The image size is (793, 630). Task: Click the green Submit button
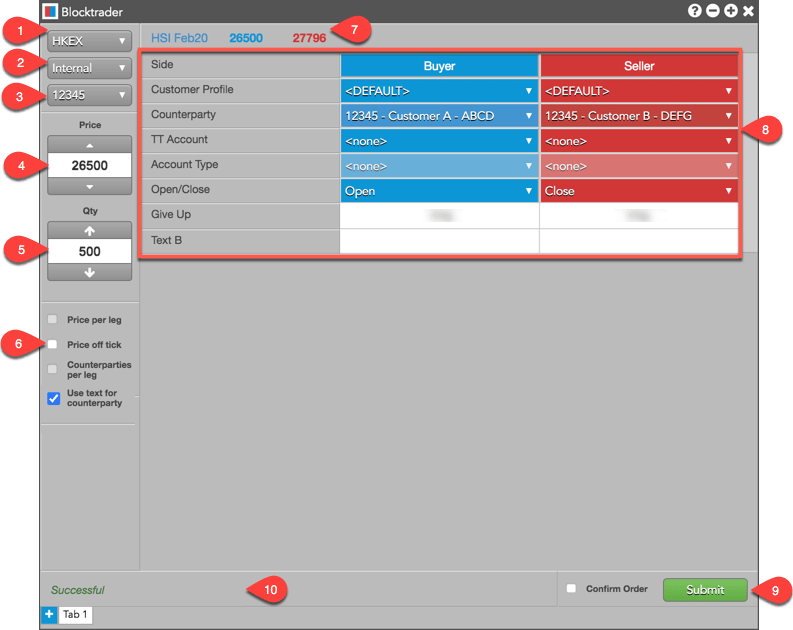coord(705,590)
